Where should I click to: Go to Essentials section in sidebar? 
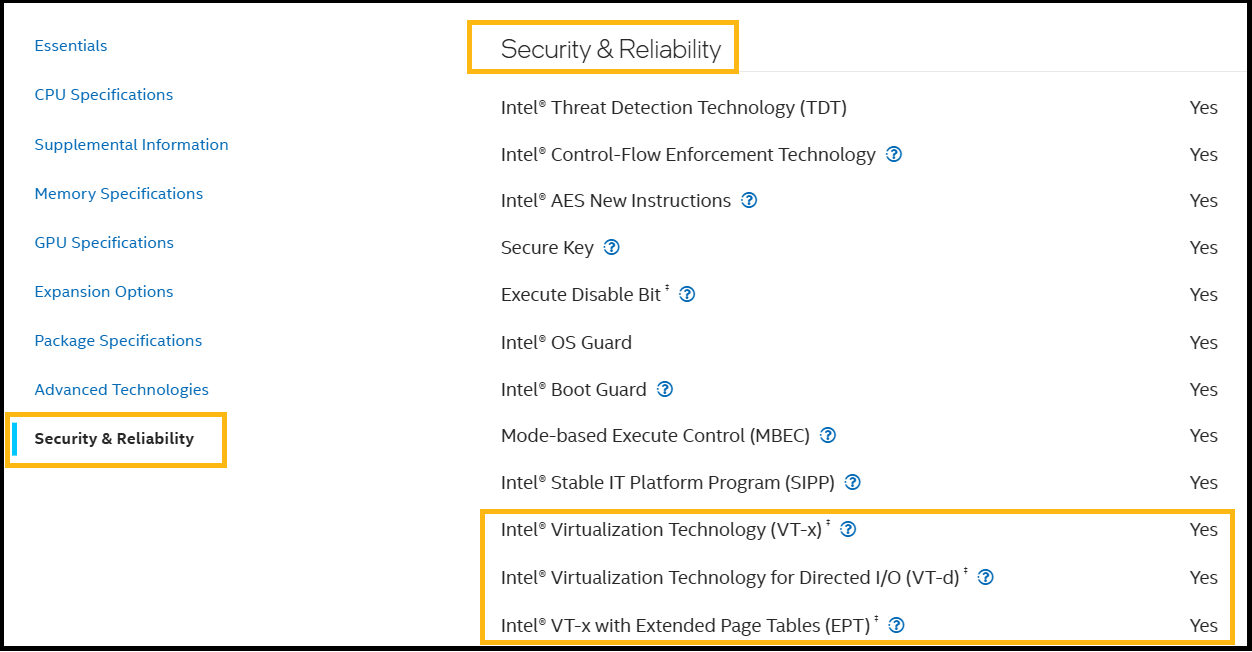pos(71,46)
